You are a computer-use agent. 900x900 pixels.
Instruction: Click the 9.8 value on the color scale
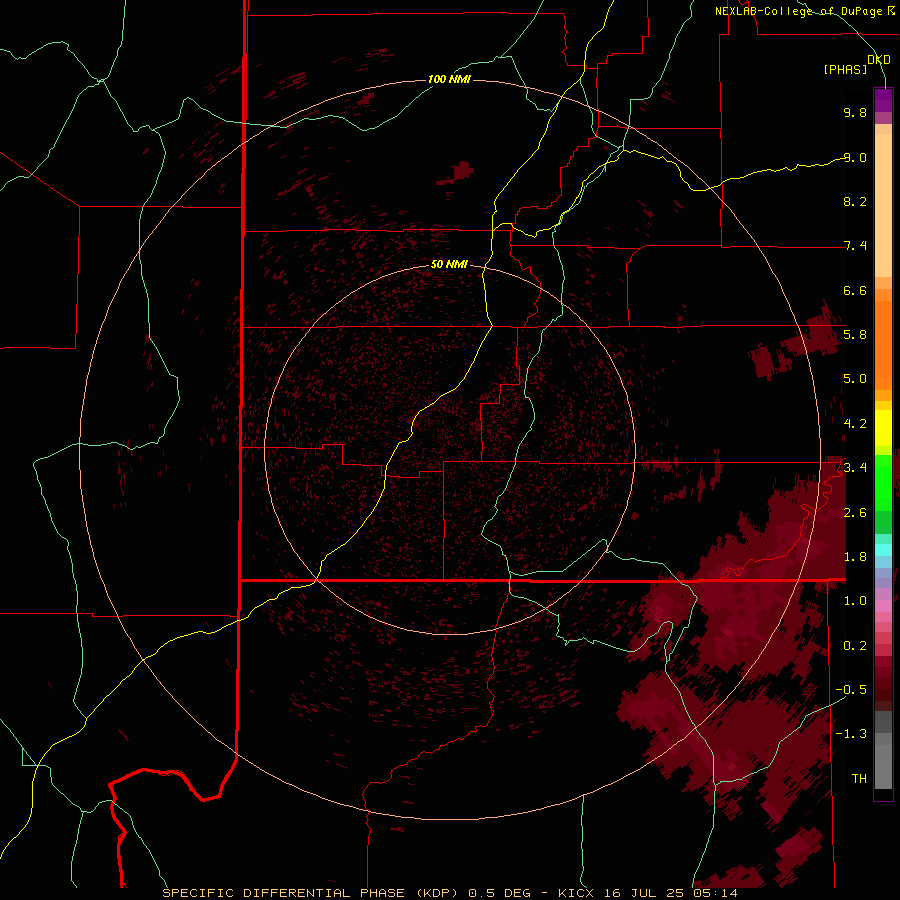click(x=855, y=112)
